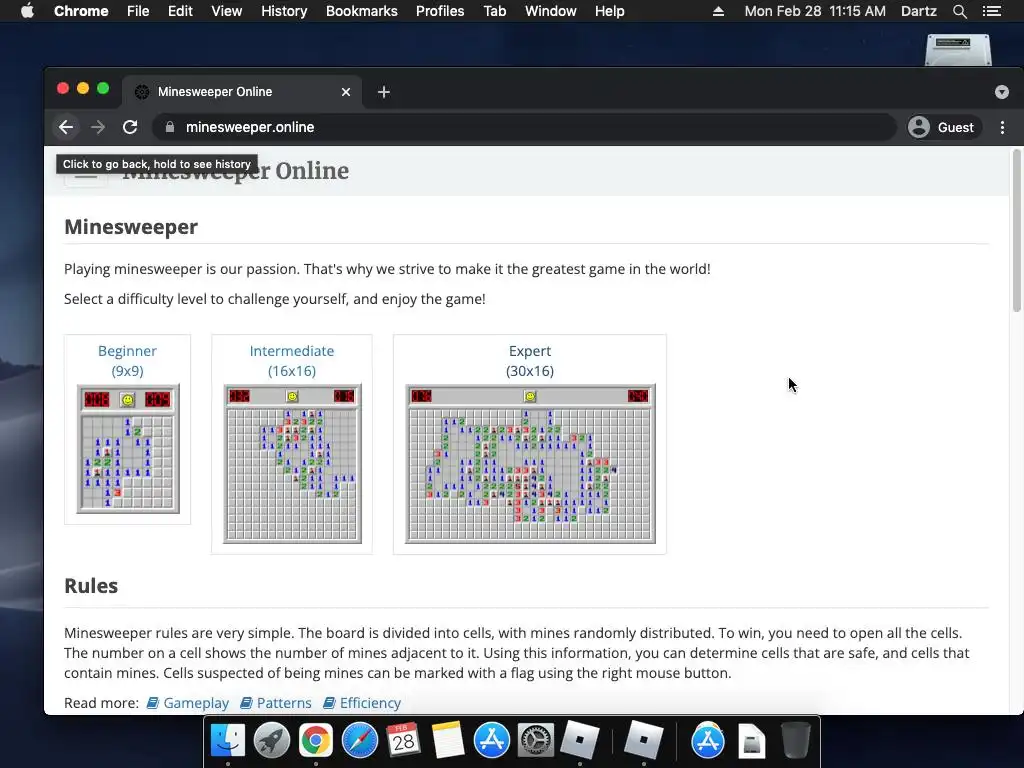
Task: Click the Rules heading text
Action: point(91,586)
